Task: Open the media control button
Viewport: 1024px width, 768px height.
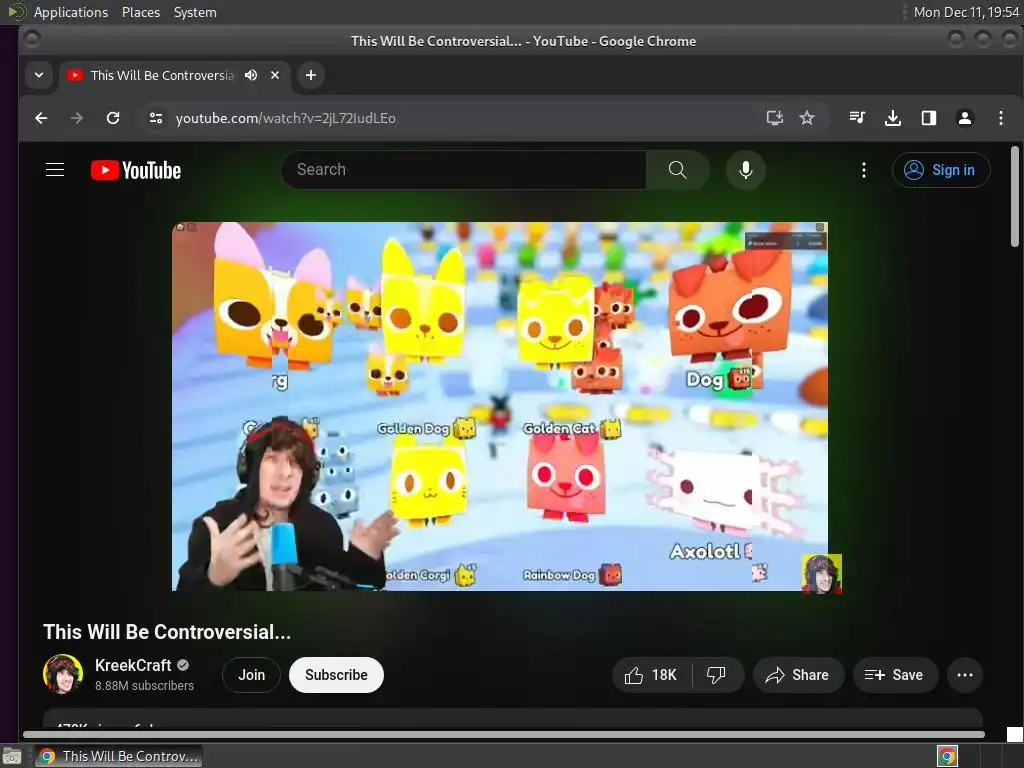Action: 857,118
